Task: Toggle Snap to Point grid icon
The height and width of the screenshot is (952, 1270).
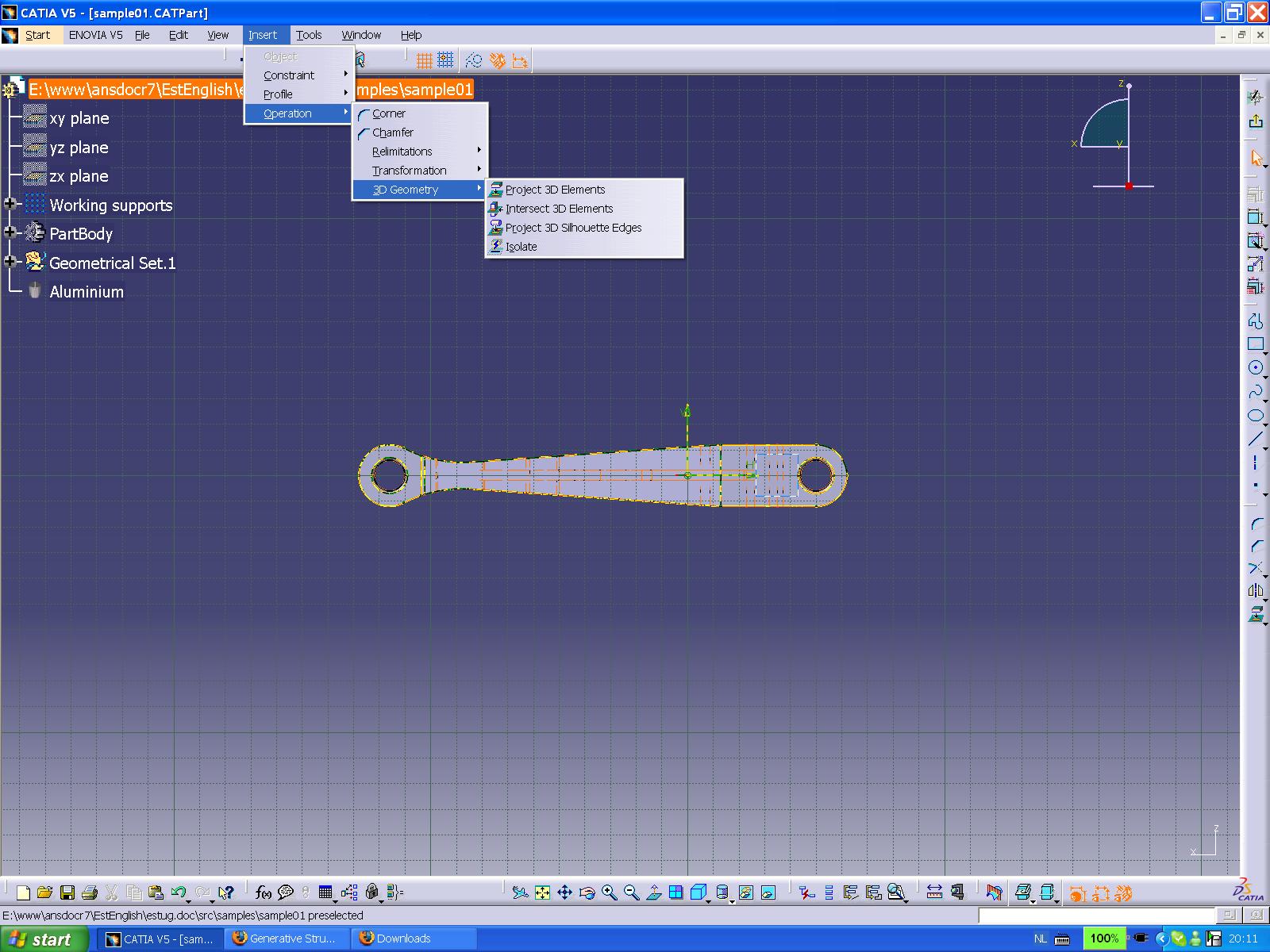Action: point(445,60)
